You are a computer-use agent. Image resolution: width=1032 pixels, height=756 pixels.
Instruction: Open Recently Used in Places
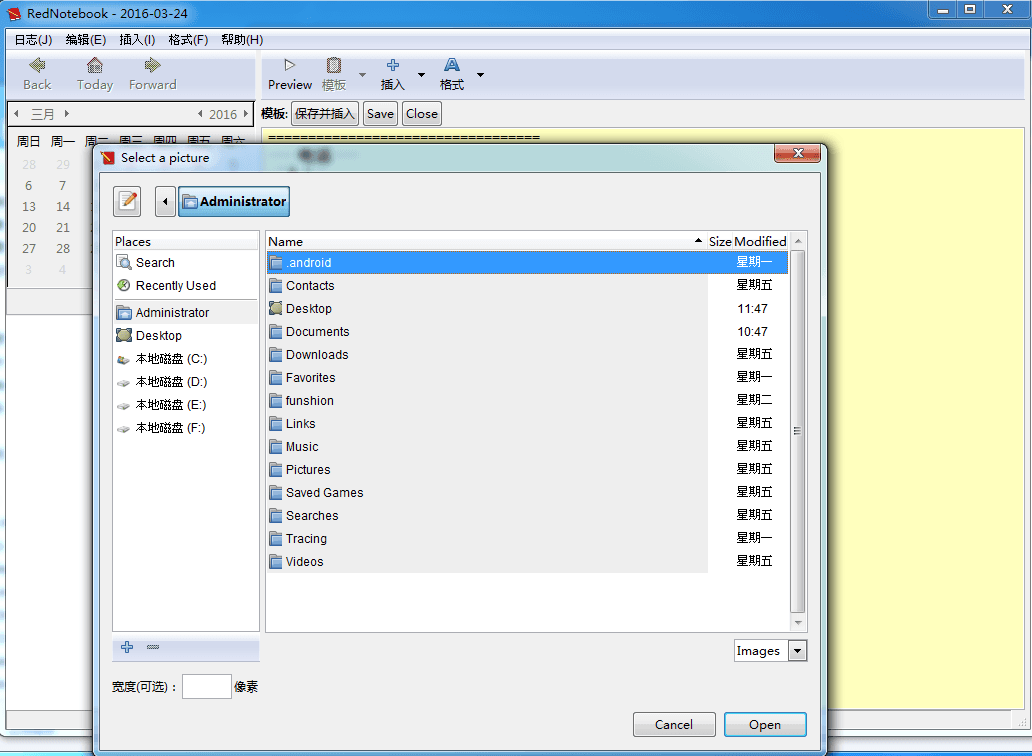pos(186,286)
